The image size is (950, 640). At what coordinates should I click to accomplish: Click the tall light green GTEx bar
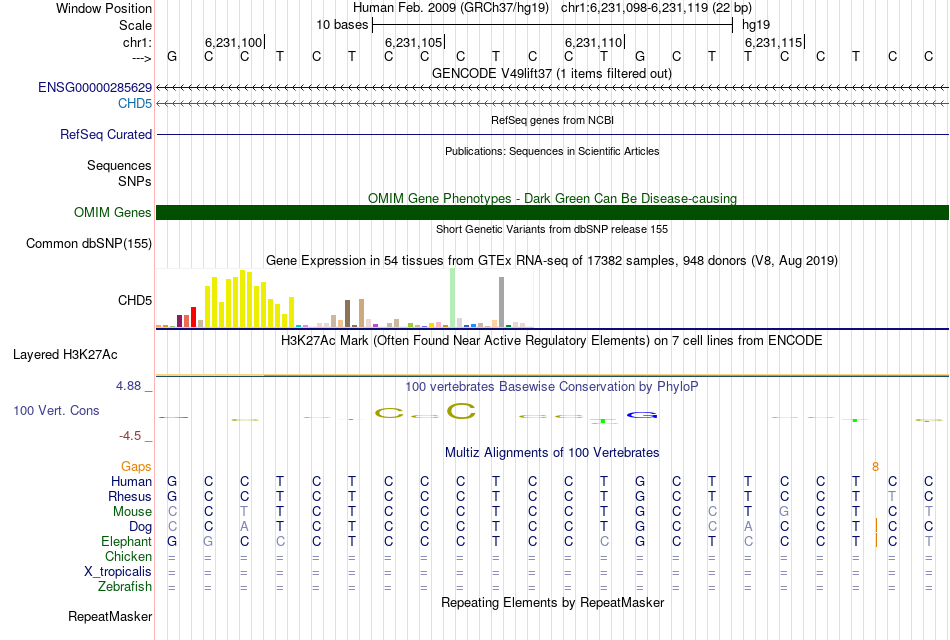[453, 298]
